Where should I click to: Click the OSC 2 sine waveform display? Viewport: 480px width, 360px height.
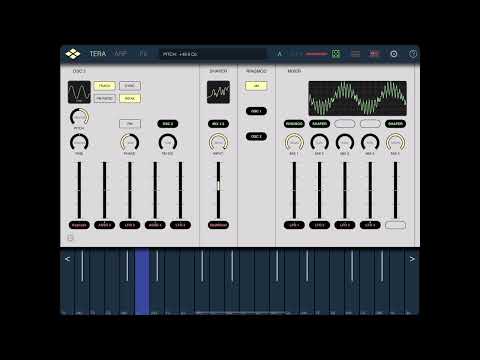click(x=79, y=92)
